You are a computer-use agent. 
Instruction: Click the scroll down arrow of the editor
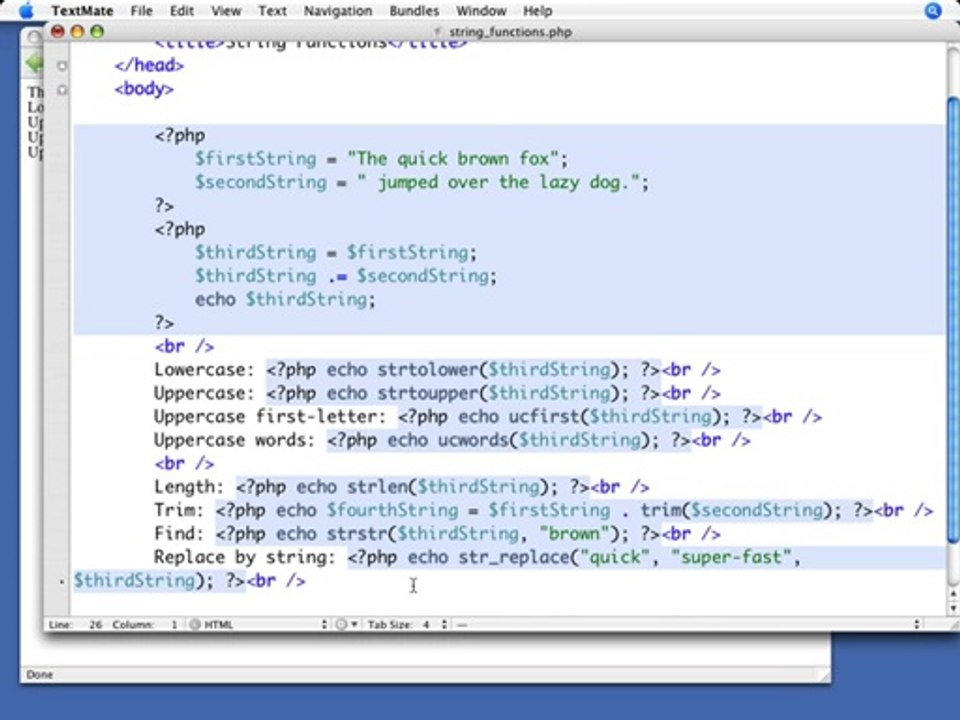click(953, 608)
